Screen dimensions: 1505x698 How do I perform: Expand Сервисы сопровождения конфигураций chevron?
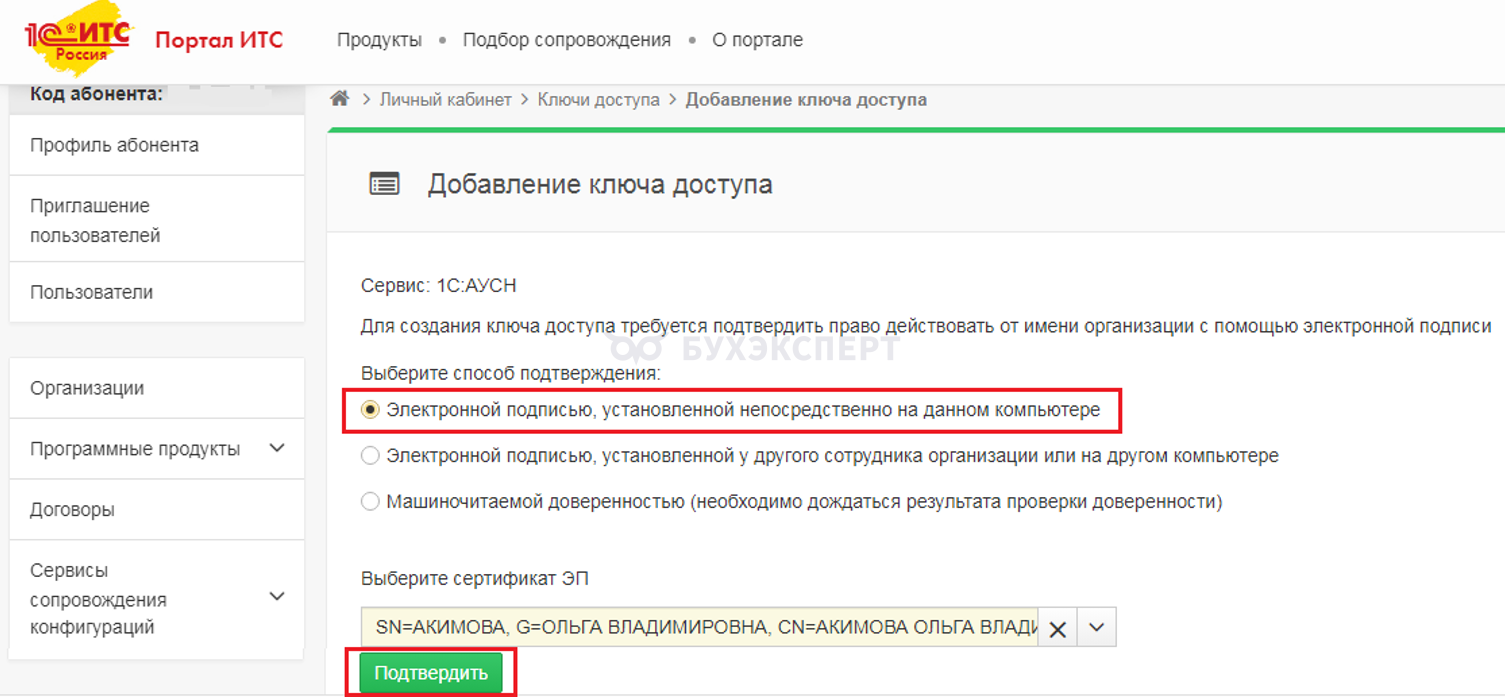[277, 596]
